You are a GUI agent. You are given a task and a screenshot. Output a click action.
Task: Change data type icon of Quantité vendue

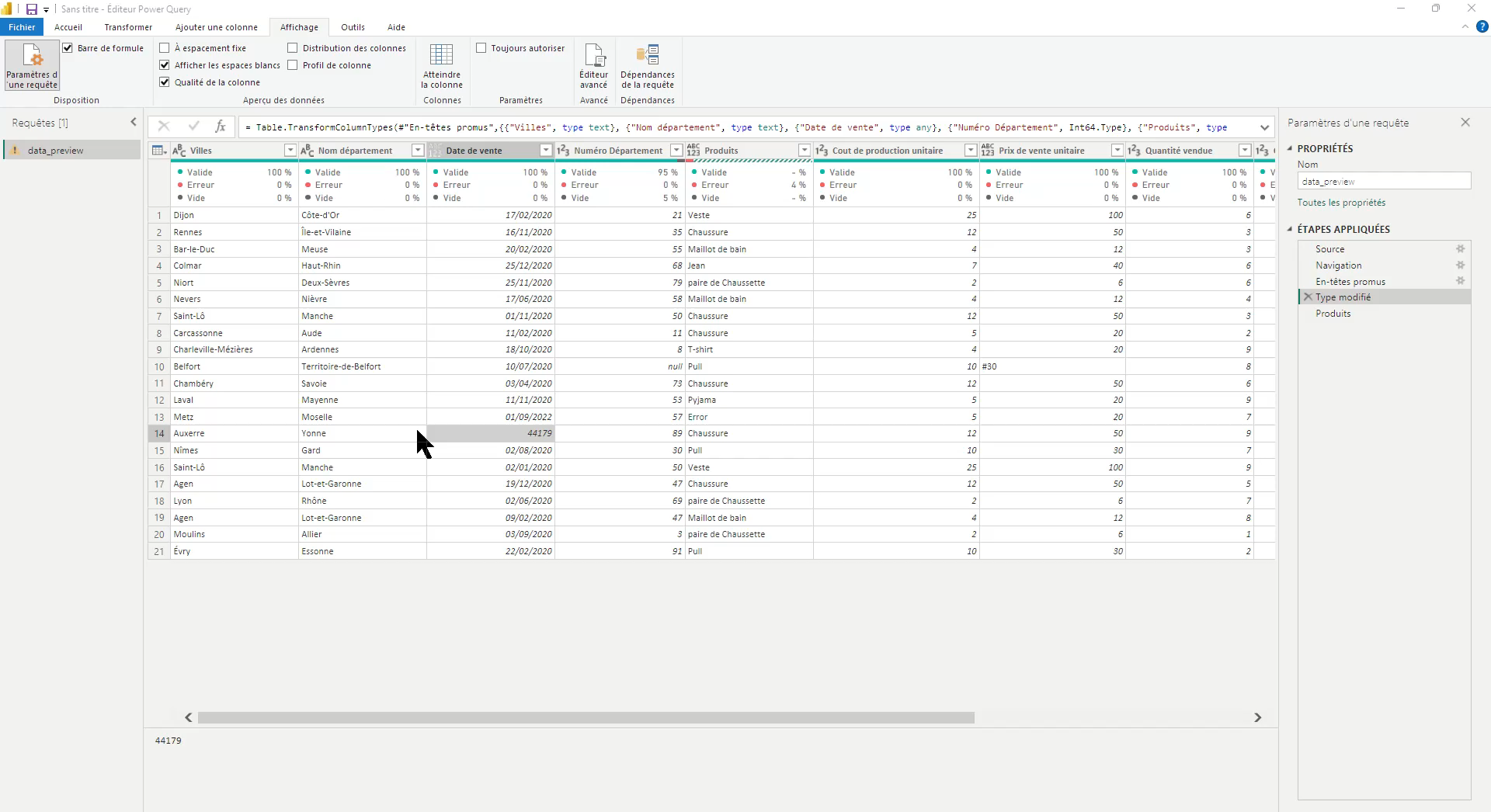(x=1134, y=151)
